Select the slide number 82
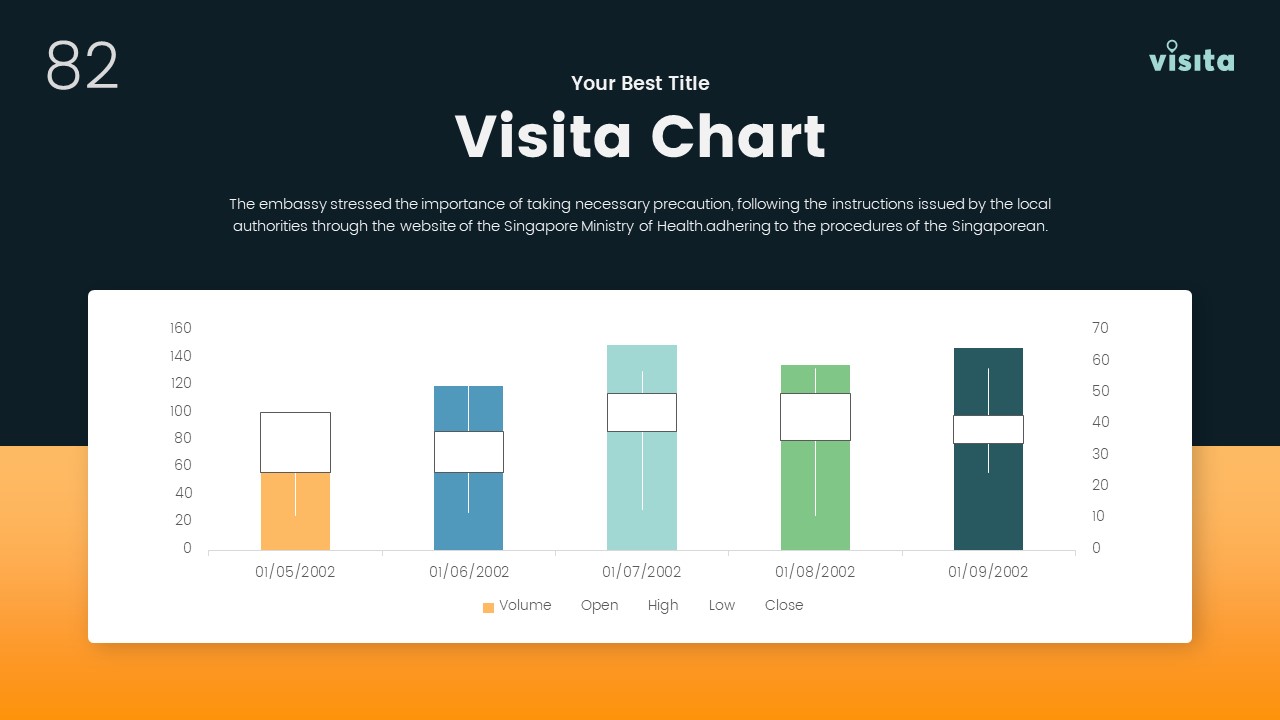 coord(82,67)
